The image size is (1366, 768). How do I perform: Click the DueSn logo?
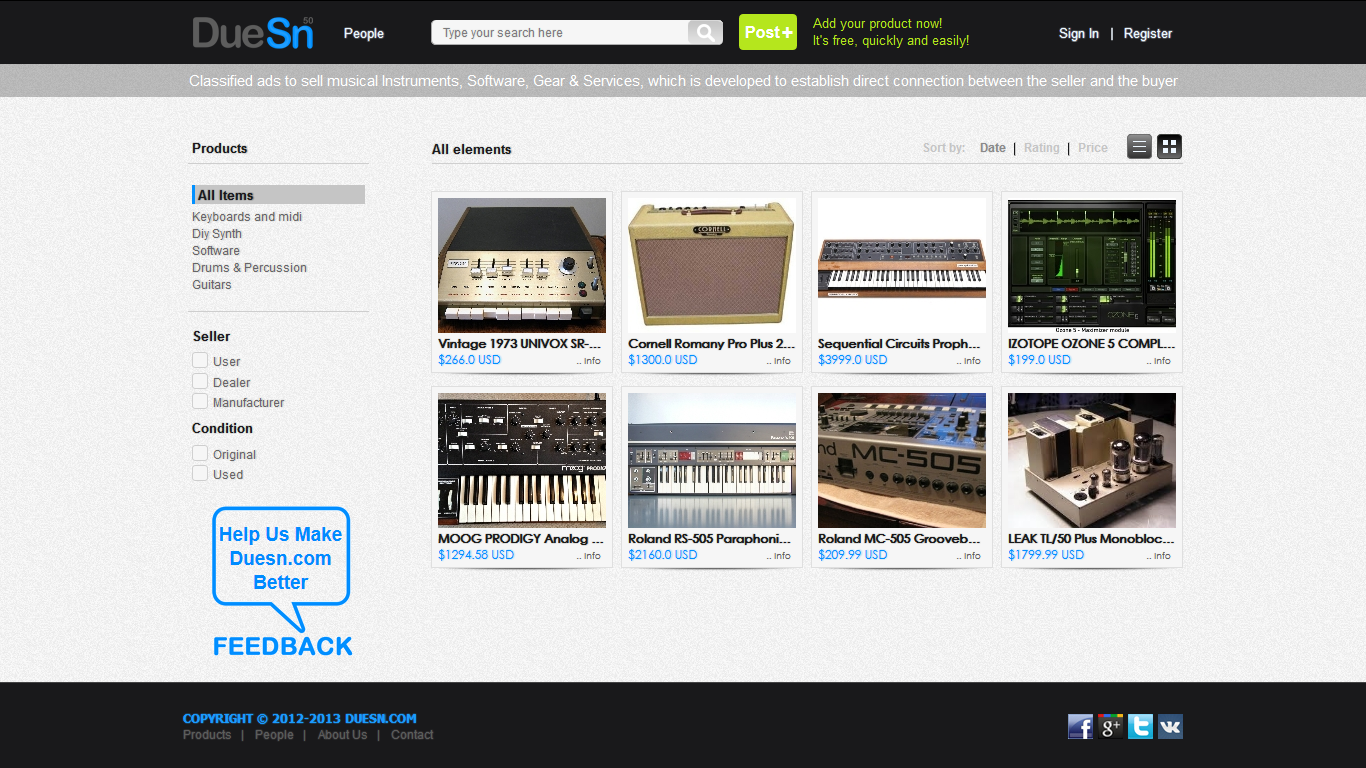coord(253,32)
